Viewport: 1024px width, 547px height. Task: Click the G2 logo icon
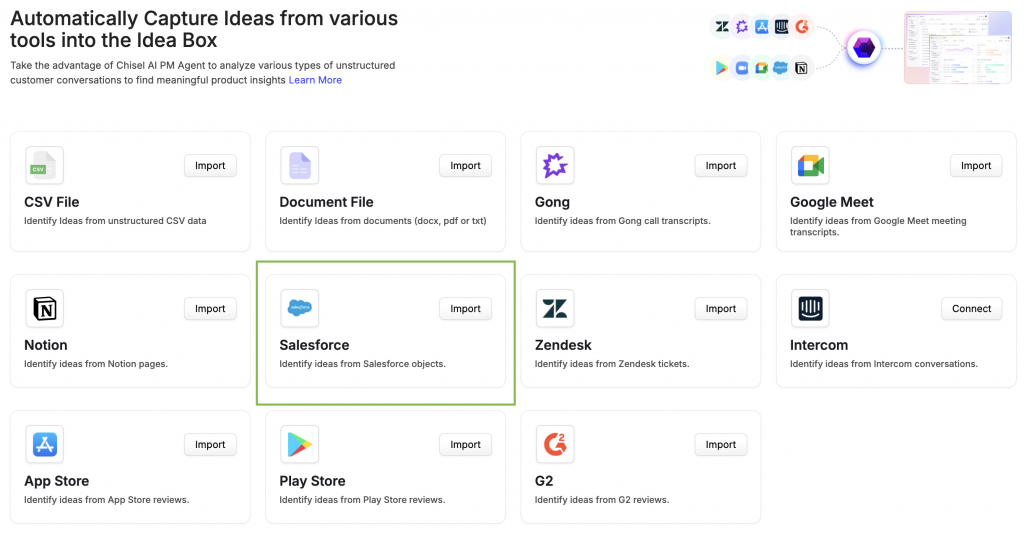(554, 445)
